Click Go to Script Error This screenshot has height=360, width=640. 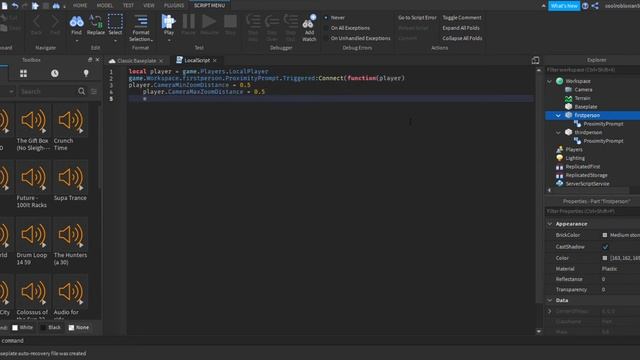(417, 18)
